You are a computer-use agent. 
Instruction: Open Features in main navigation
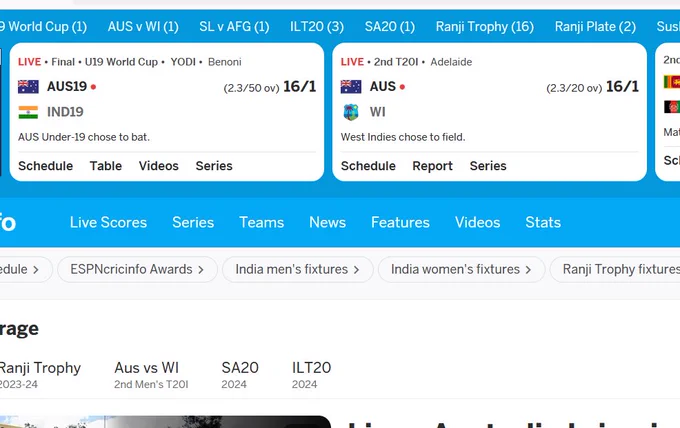[x=400, y=222]
